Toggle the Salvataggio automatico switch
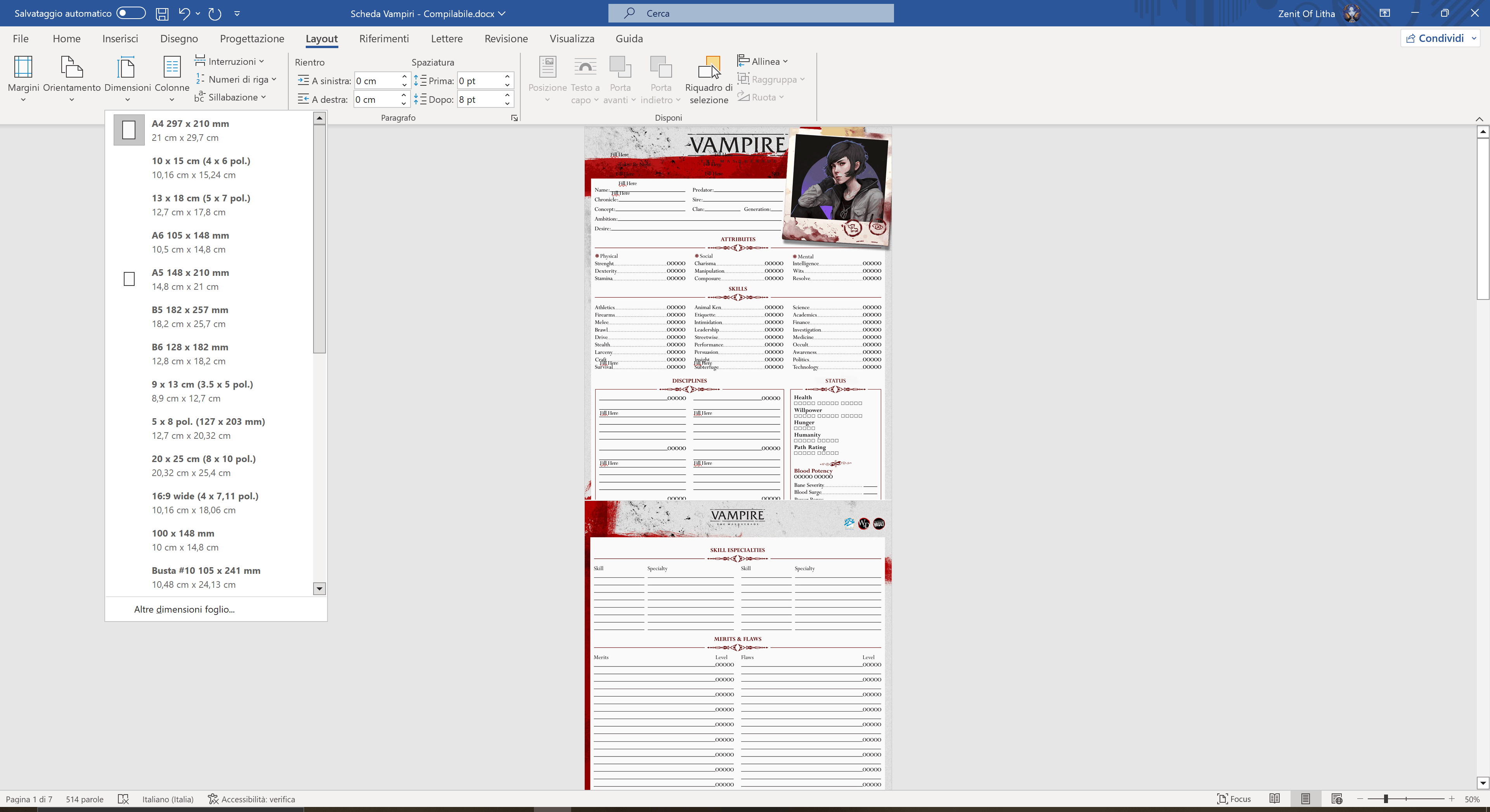 (x=131, y=13)
